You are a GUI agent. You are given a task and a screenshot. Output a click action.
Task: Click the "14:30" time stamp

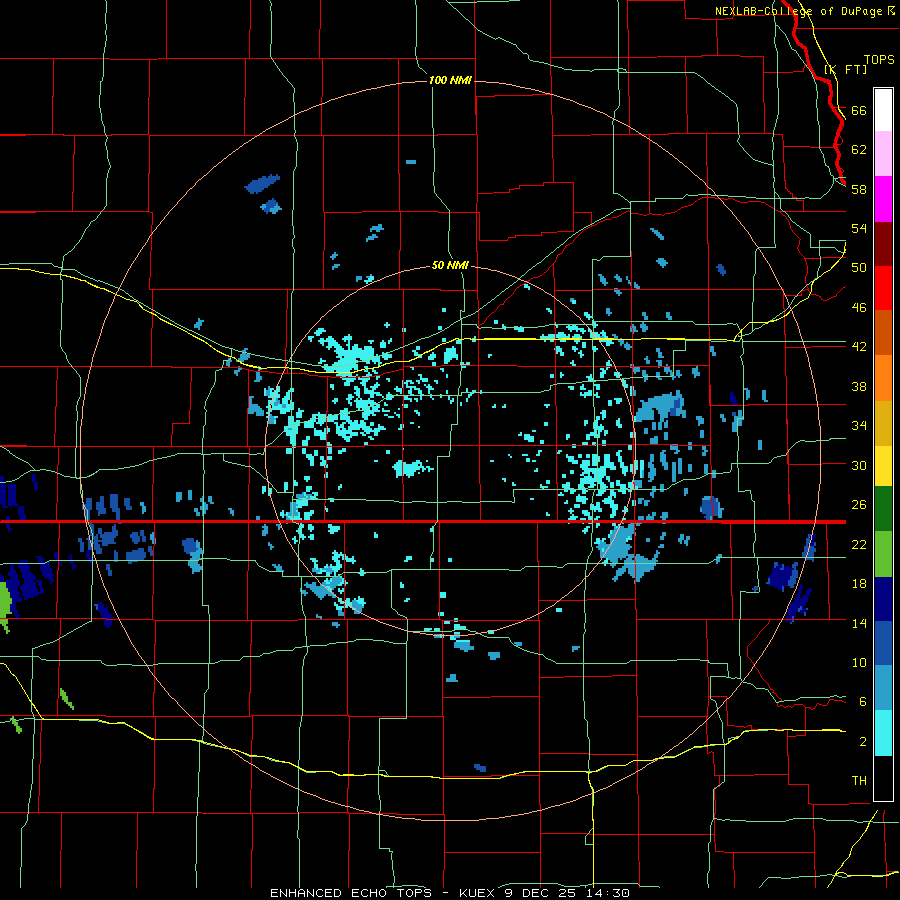pos(609,893)
